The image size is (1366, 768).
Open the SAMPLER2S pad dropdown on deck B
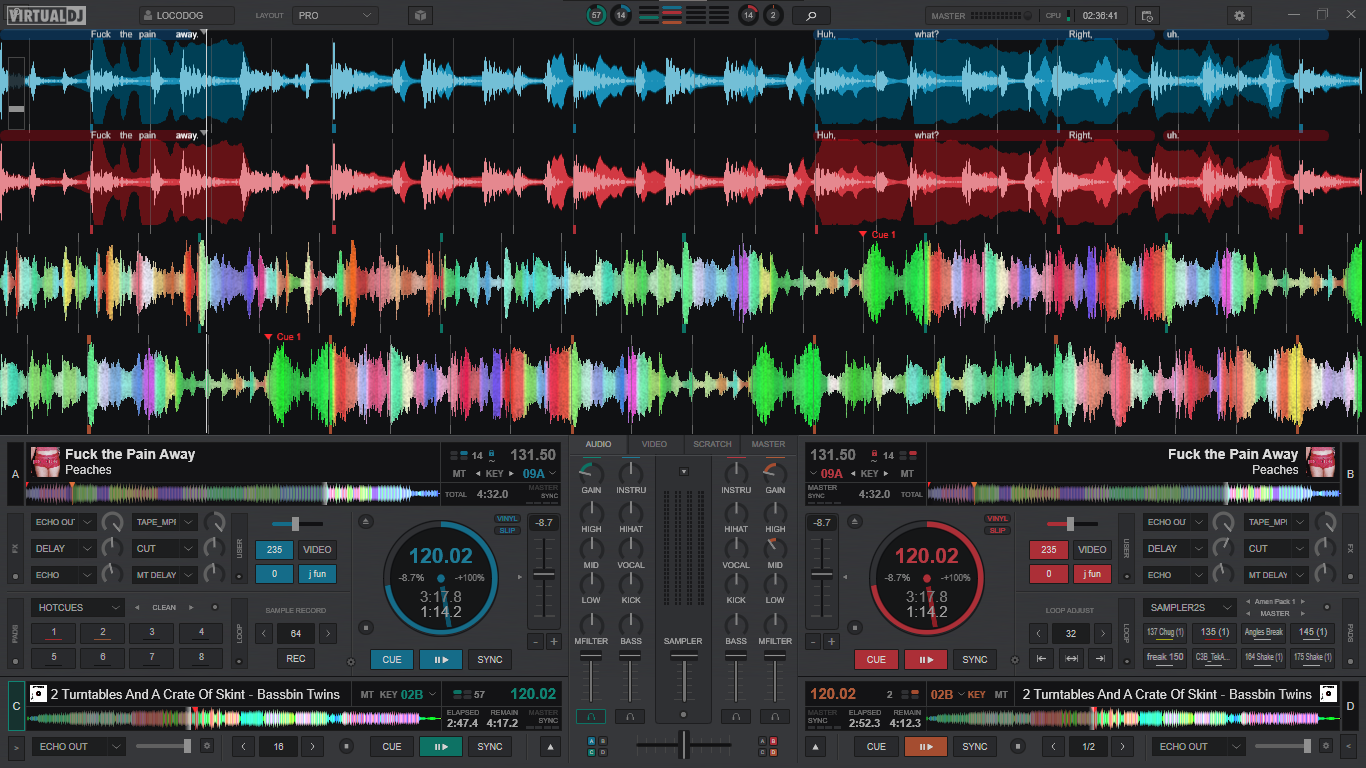(1188, 607)
